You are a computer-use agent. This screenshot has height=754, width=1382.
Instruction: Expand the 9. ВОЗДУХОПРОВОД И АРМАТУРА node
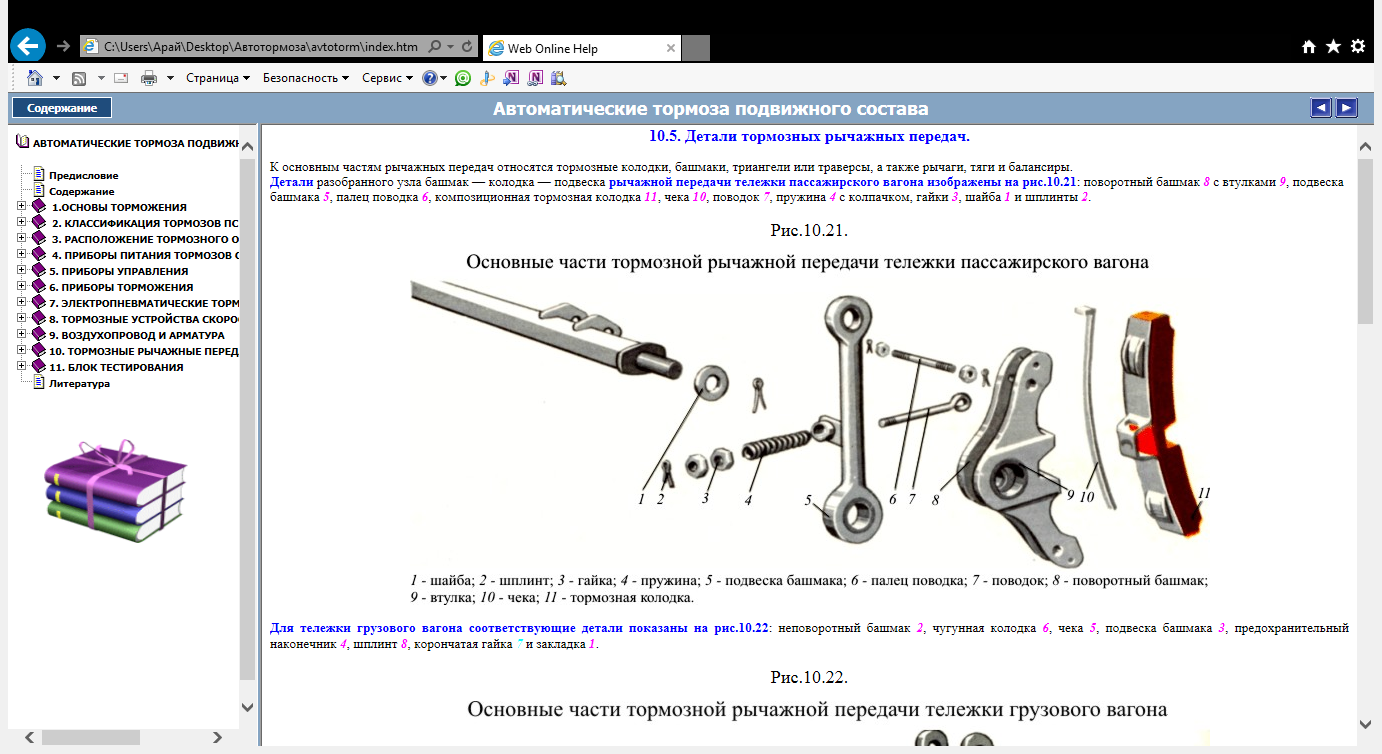22,335
